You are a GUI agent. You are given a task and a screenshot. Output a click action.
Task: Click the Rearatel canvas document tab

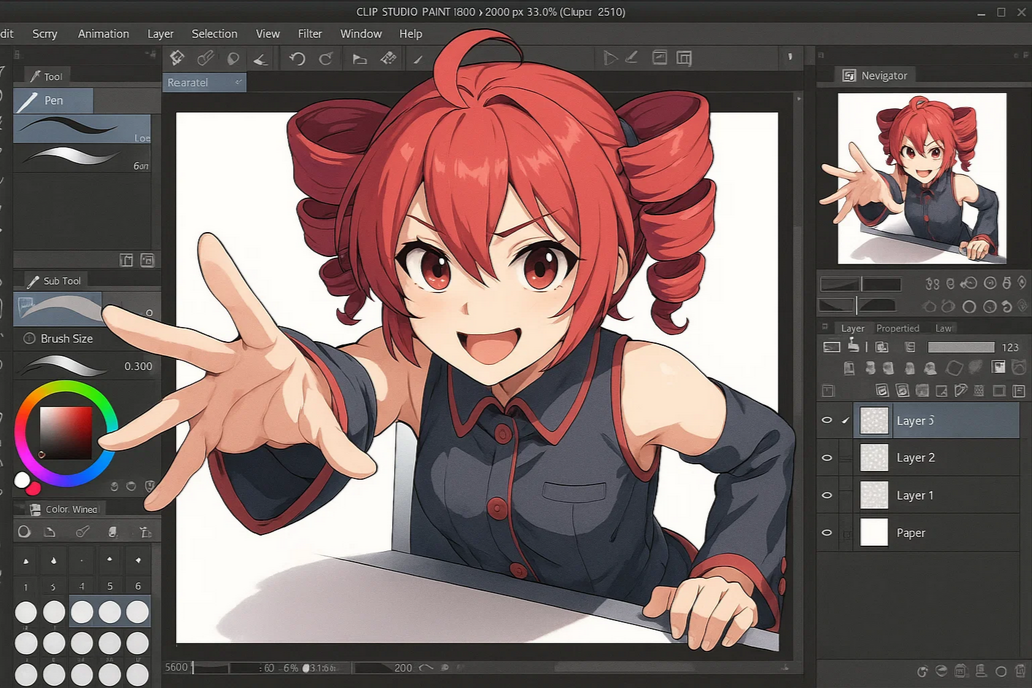[x=205, y=82]
